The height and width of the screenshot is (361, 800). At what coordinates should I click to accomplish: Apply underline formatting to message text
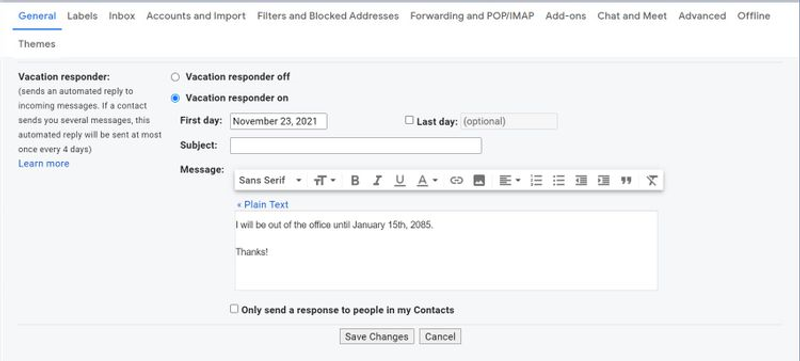click(x=400, y=180)
